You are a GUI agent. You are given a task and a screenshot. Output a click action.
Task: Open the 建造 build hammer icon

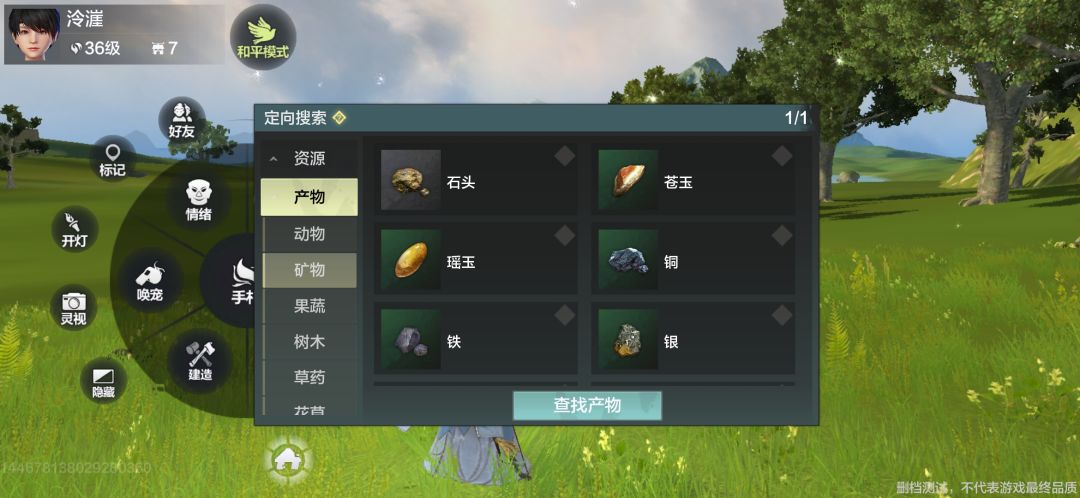pos(200,361)
